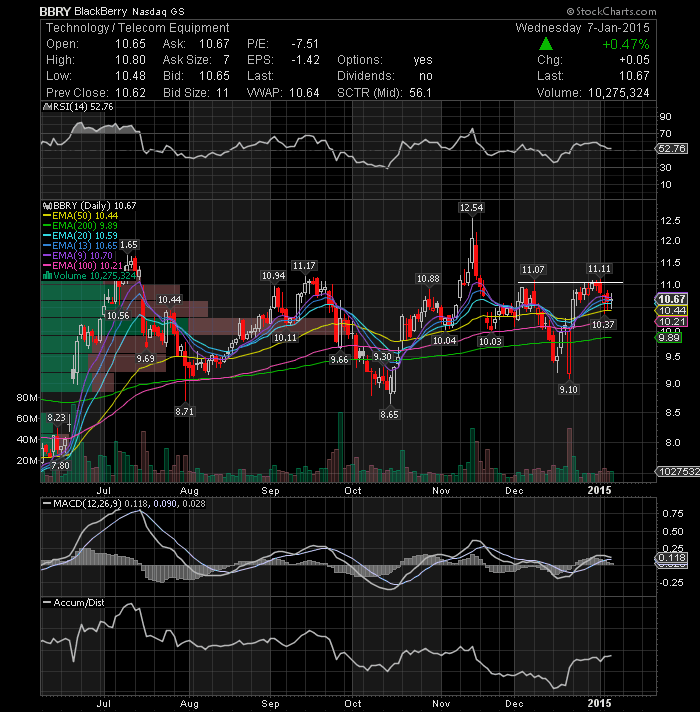
Task: Click the 10.88 peak price label
Action: click(428, 279)
